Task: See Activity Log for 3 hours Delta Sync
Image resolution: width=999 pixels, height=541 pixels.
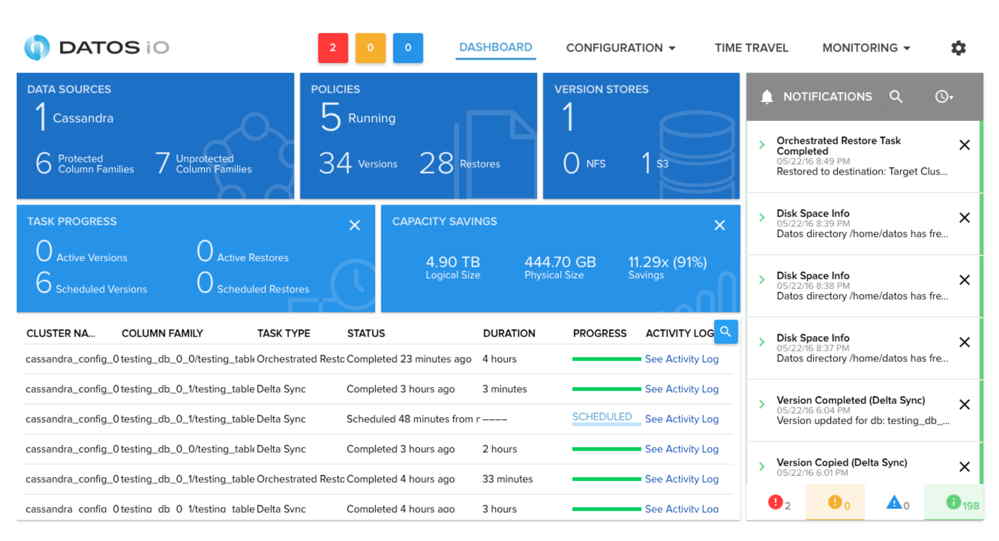Action: pyautogui.click(x=682, y=509)
